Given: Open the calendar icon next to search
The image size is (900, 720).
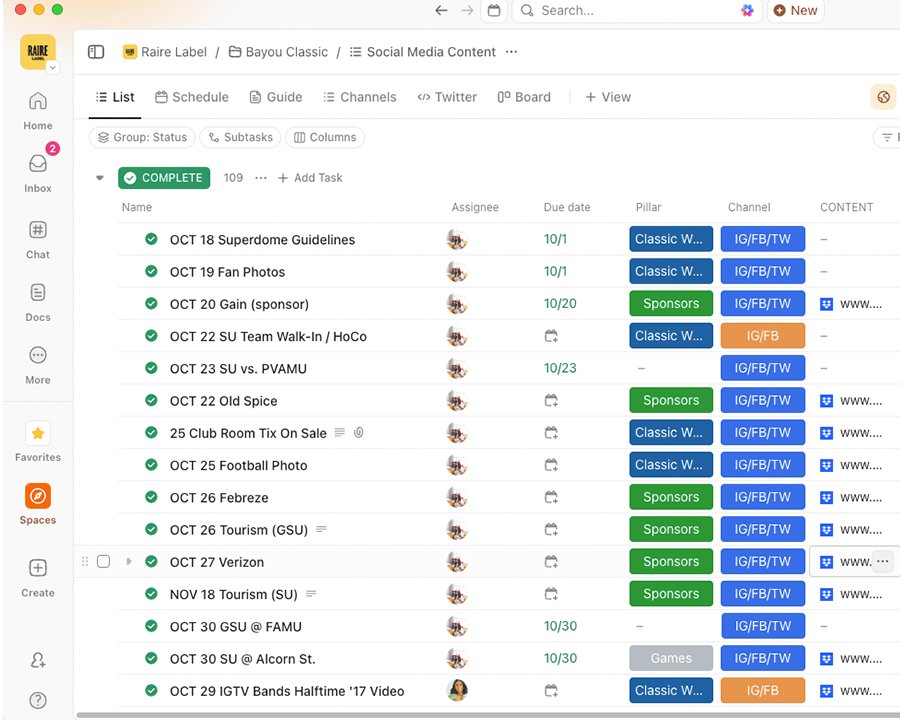Looking at the screenshot, I should point(494,10).
